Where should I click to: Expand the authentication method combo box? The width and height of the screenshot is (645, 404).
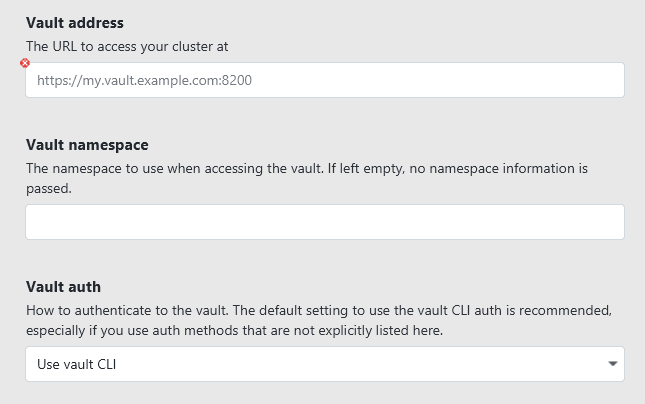325,364
